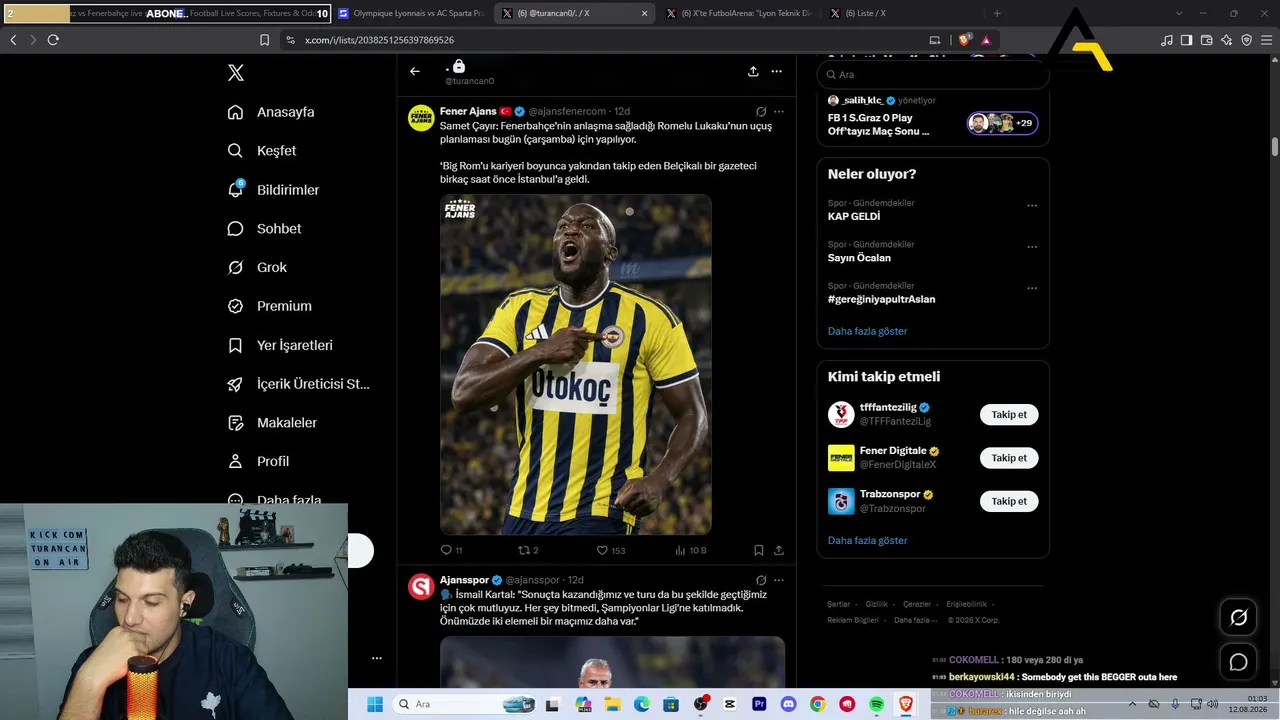Open the floating Grok button
1280x720 pixels.
1238,618
